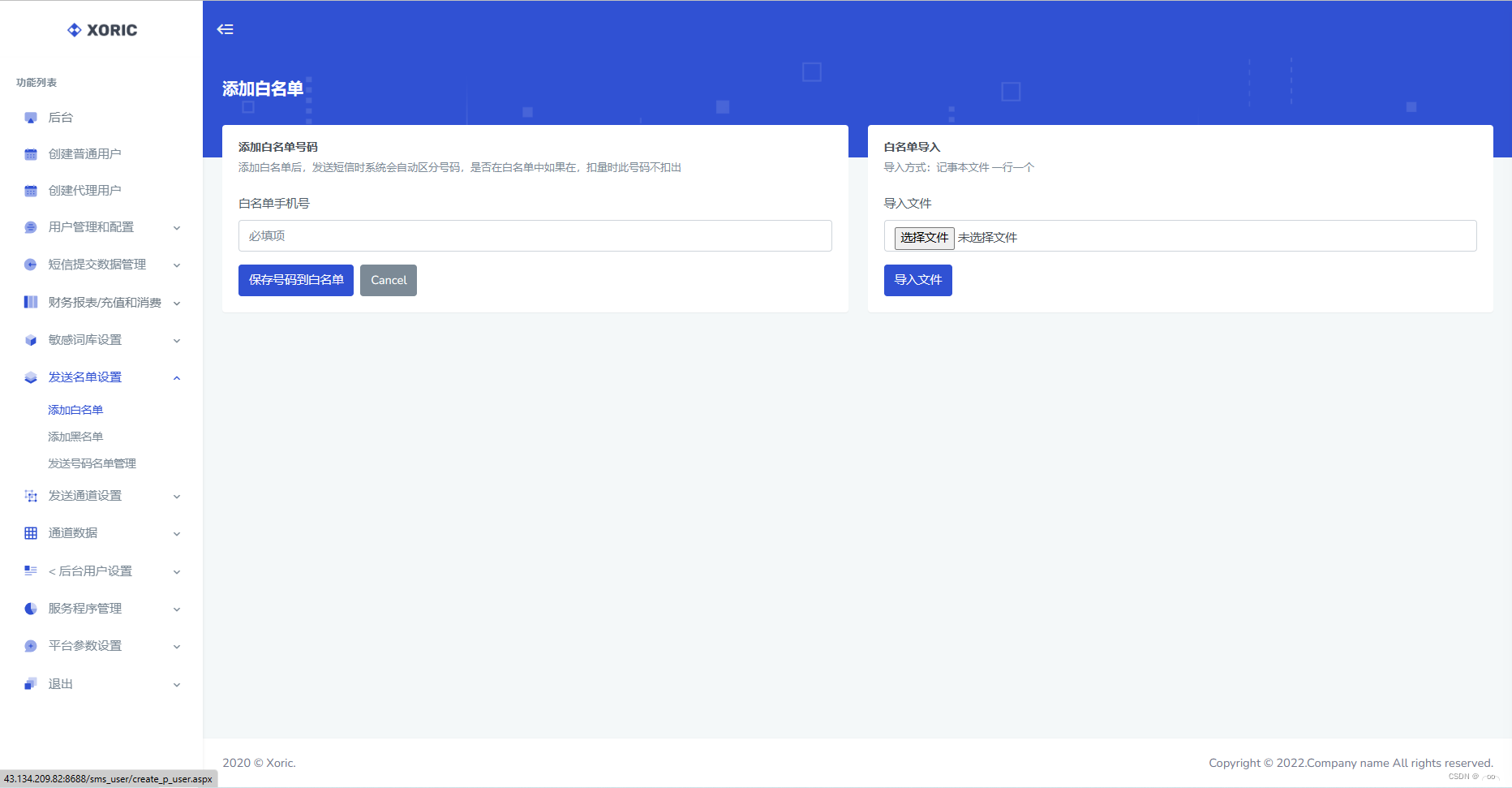Expand 短信提交数据管理 chevron

(177, 265)
